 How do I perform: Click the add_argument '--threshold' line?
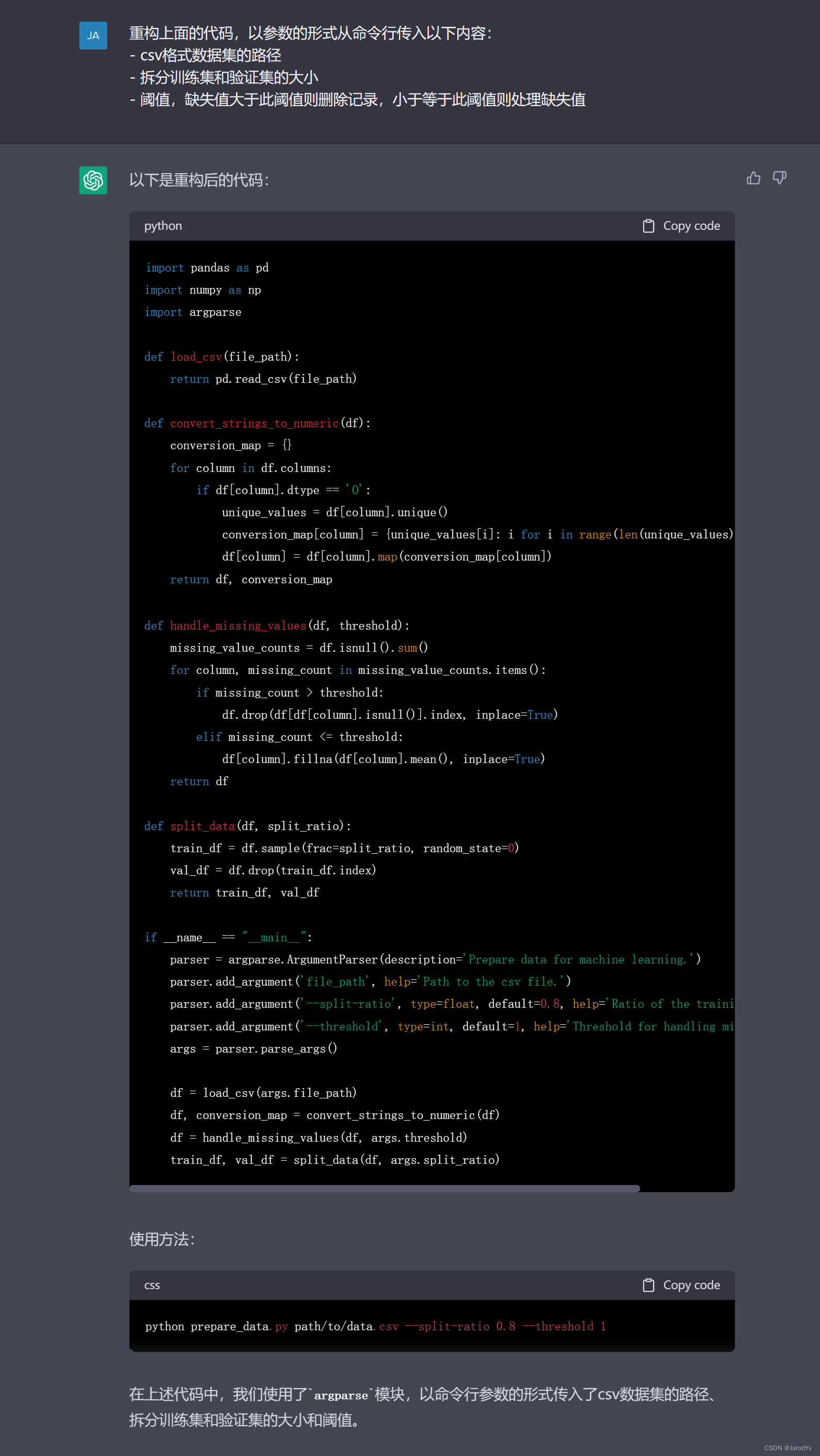pos(452,1026)
